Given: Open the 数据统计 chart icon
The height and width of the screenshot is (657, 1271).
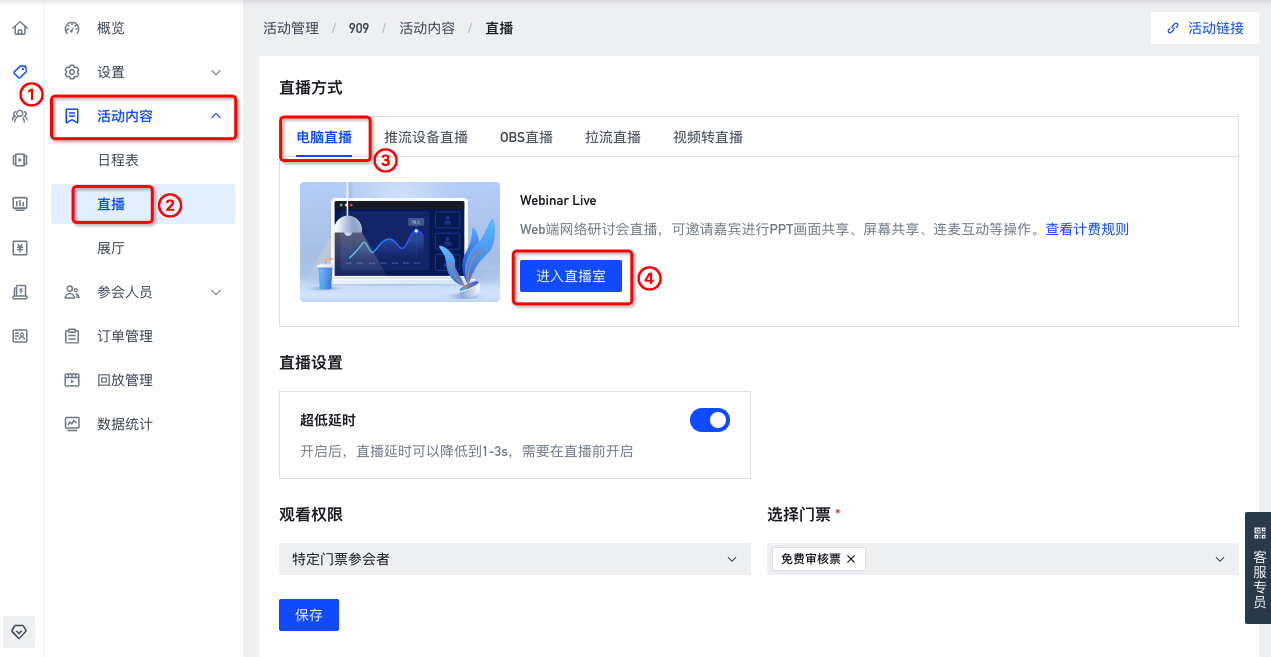Looking at the screenshot, I should [x=72, y=424].
